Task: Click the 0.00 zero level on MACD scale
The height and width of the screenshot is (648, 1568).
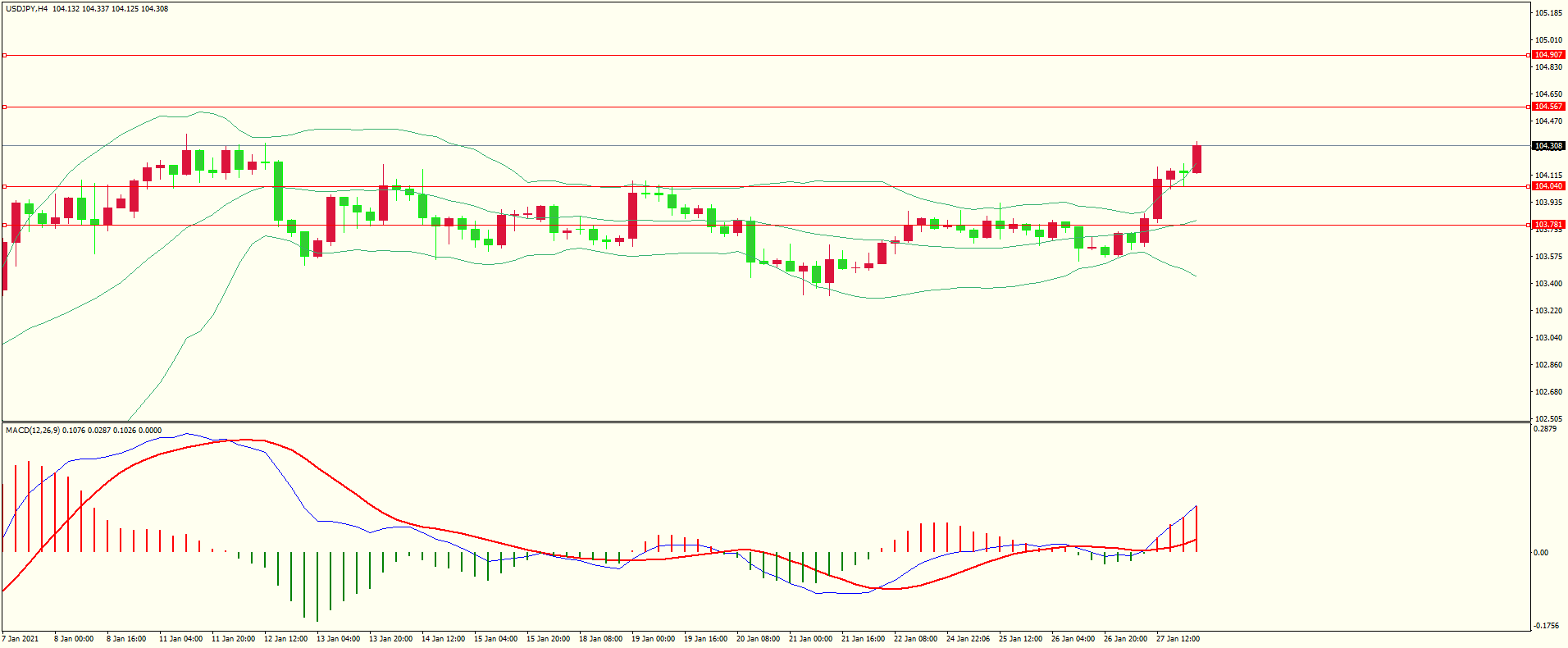Action: [1541, 552]
